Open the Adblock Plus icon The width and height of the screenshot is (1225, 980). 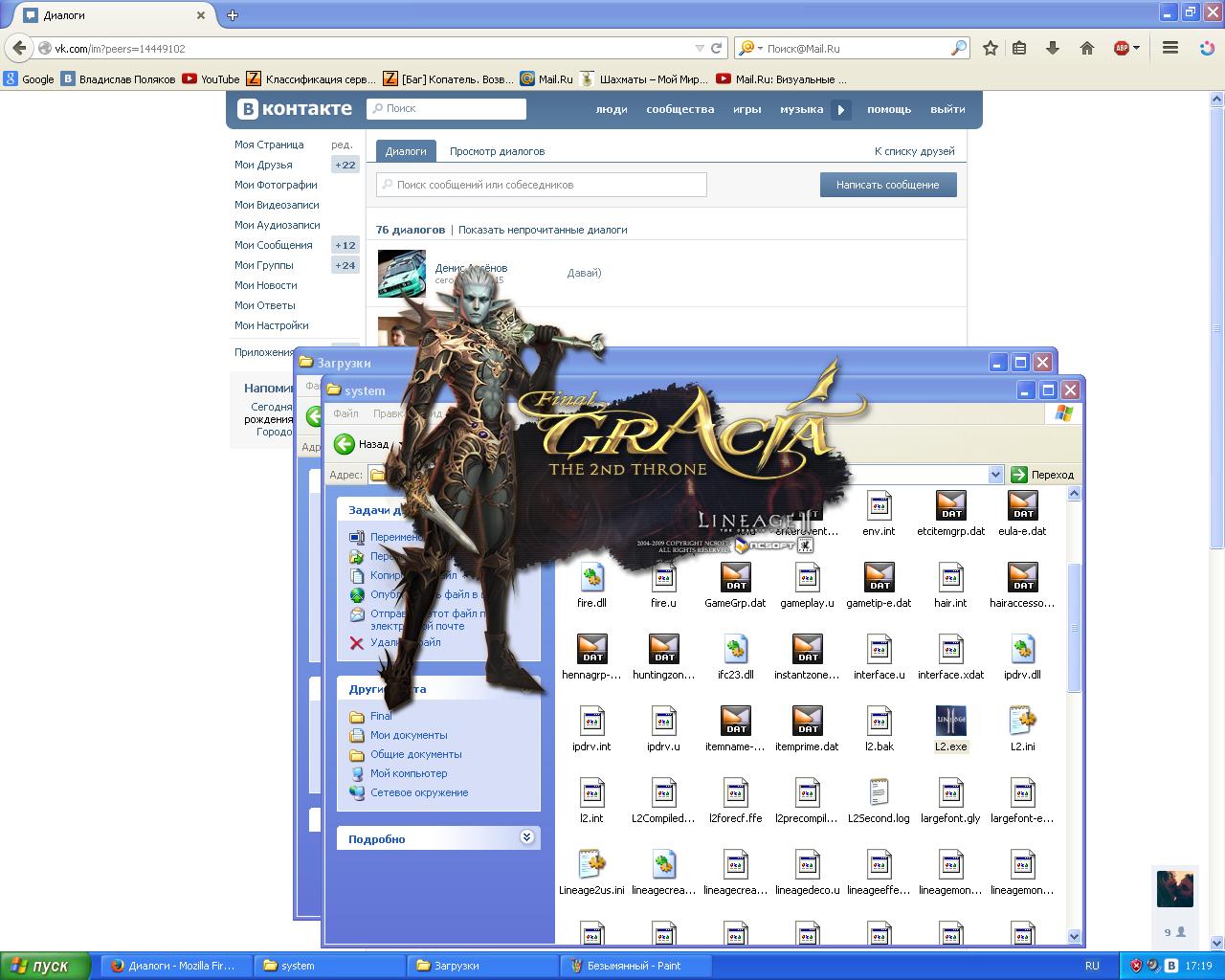[x=1122, y=48]
